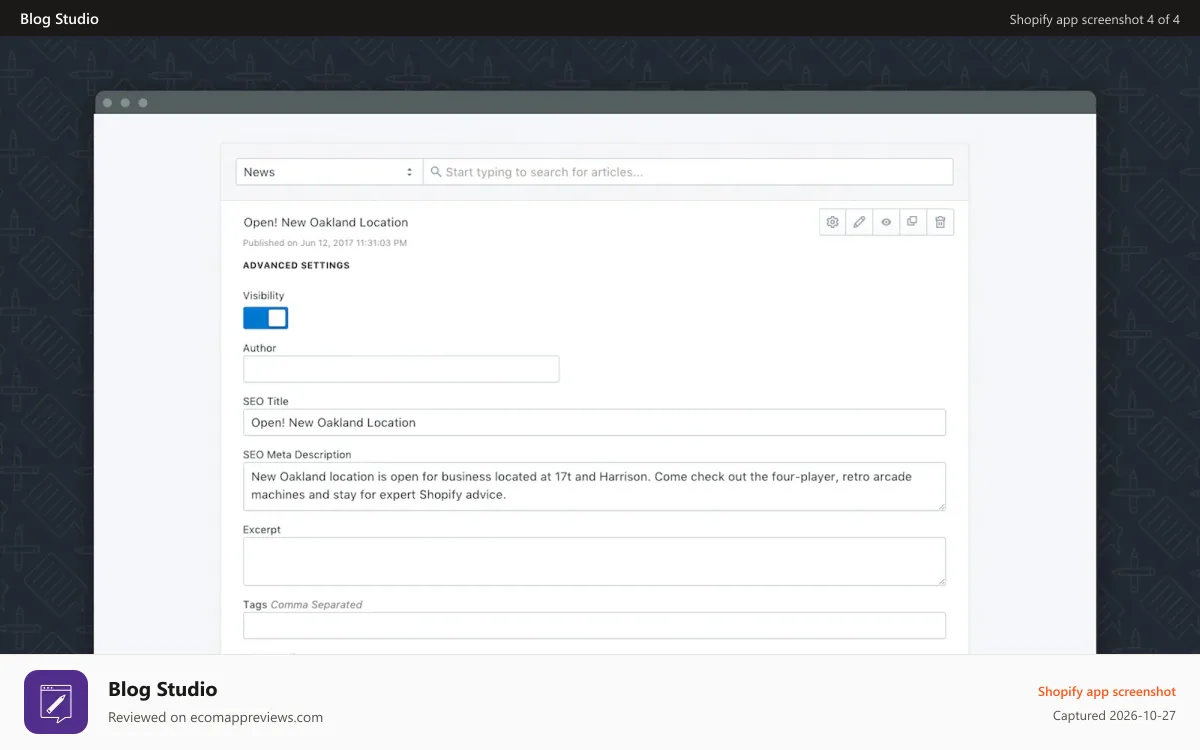
Task: Click "Reviewed on ecomappreviews.com" text
Action: coord(215,717)
